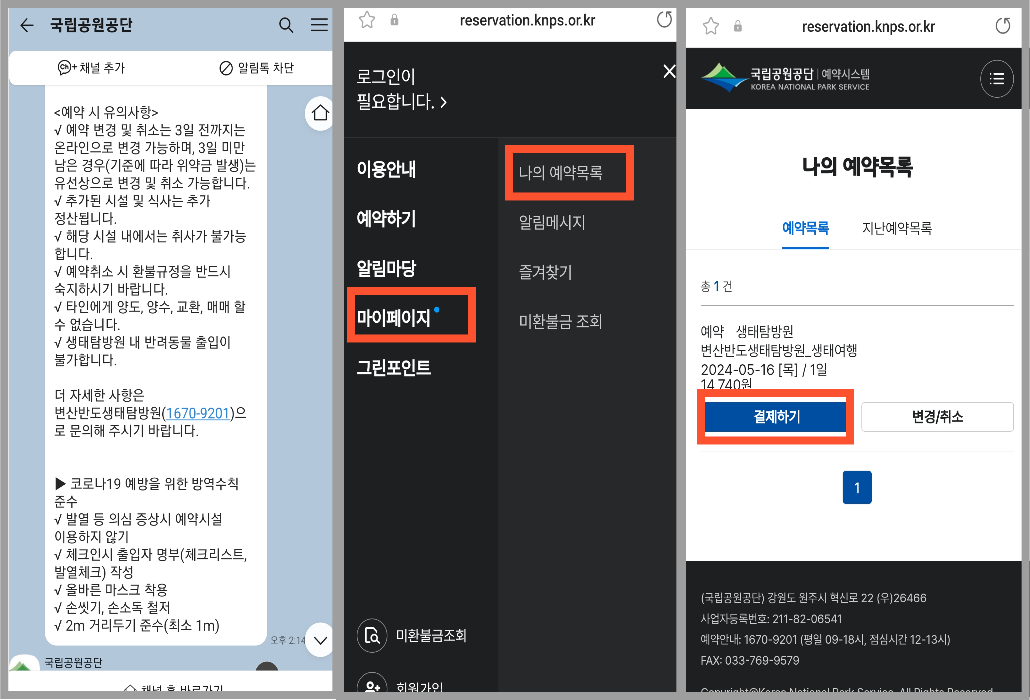Tap the 2024-05-16 [목] / 1일 date text
The height and width of the screenshot is (700, 1030).
(764, 370)
